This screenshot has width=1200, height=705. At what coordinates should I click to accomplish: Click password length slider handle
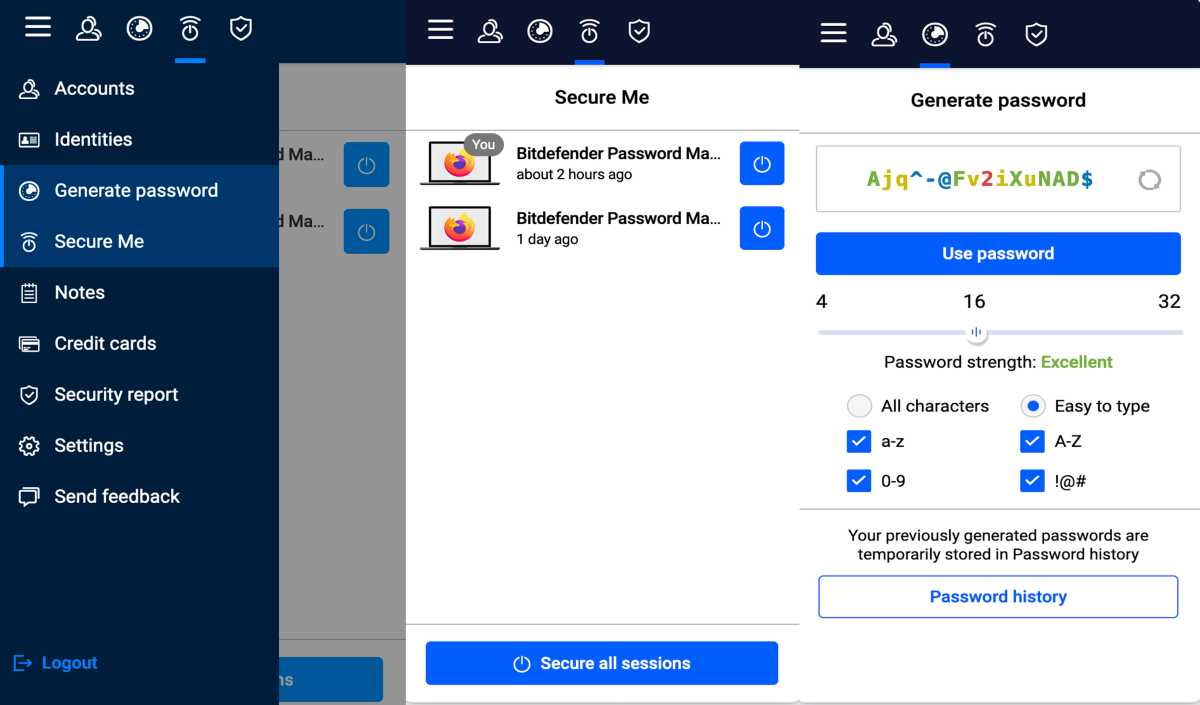[977, 332]
